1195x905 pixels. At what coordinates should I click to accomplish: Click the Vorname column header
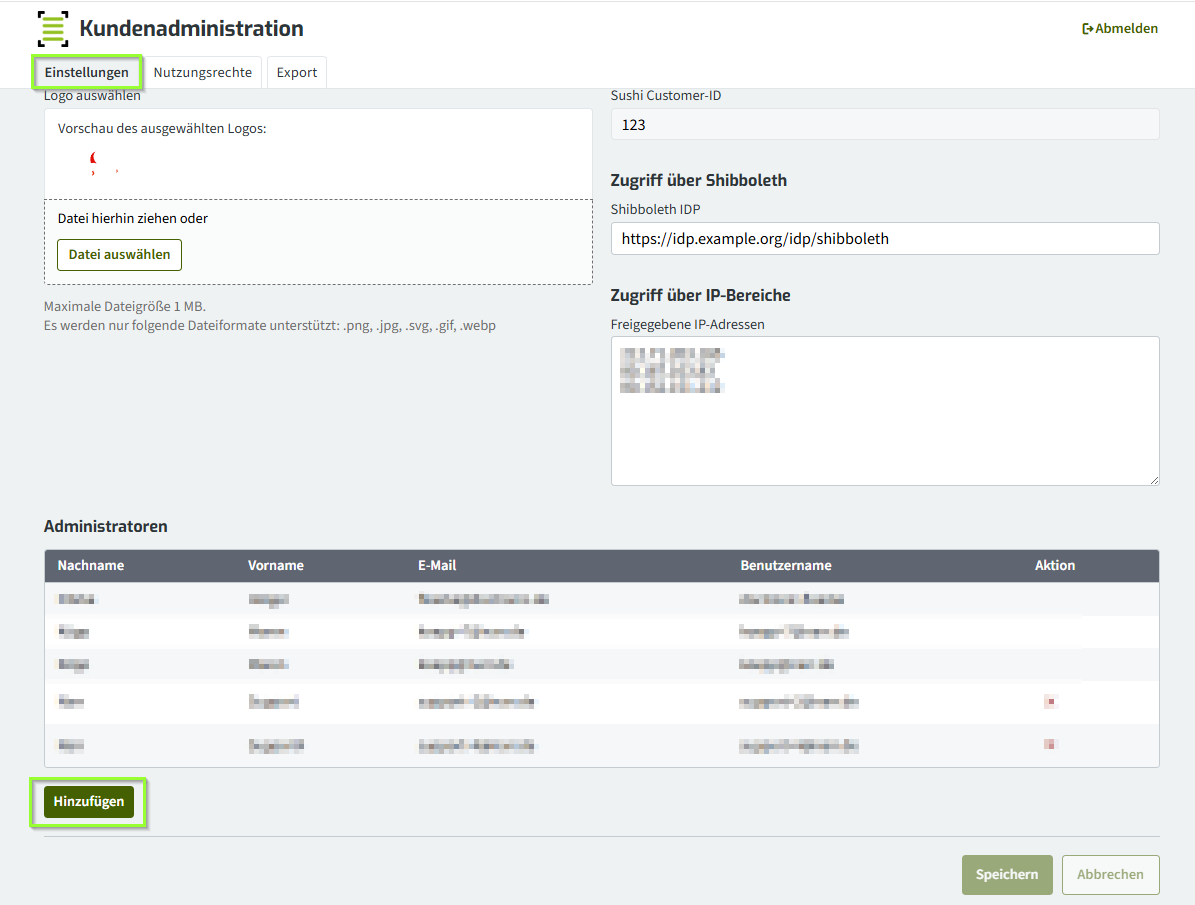[x=276, y=566]
